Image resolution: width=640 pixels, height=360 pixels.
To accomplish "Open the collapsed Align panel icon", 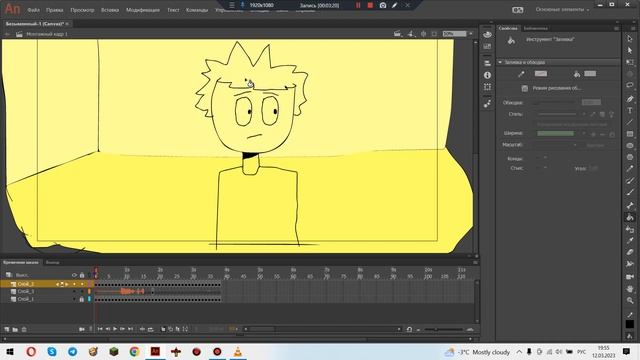I will (487, 63).
